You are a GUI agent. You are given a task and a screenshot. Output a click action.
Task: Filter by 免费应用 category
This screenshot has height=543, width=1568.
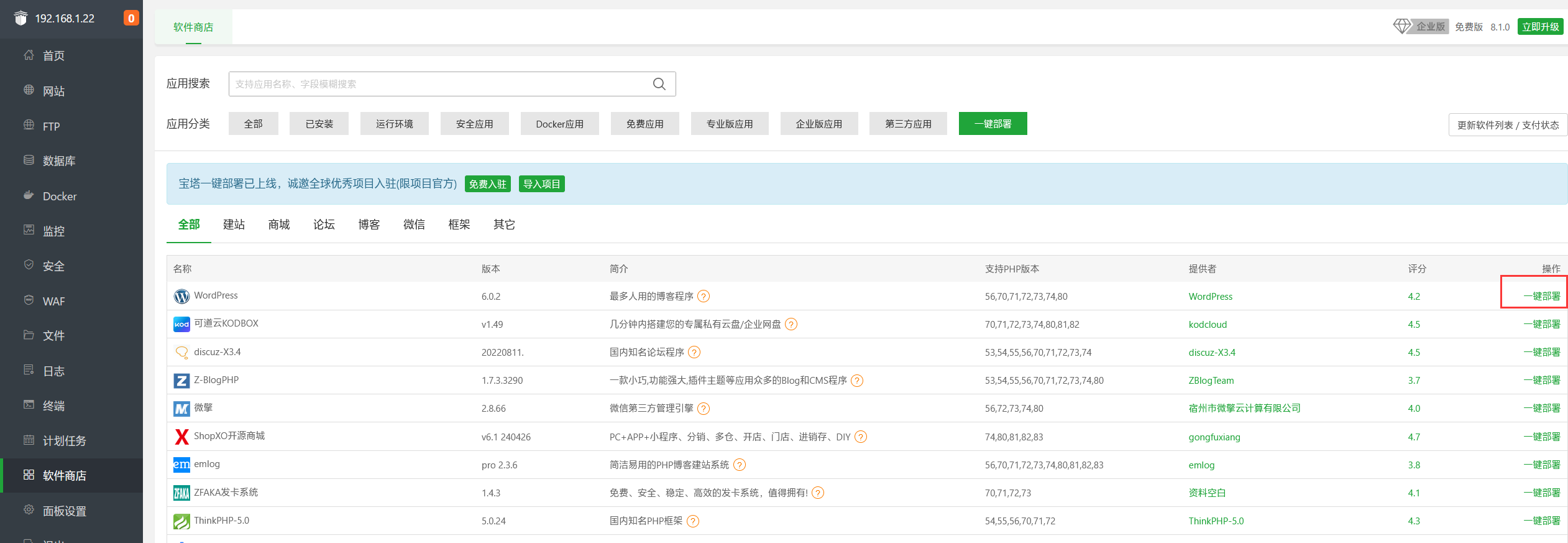pos(645,124)
